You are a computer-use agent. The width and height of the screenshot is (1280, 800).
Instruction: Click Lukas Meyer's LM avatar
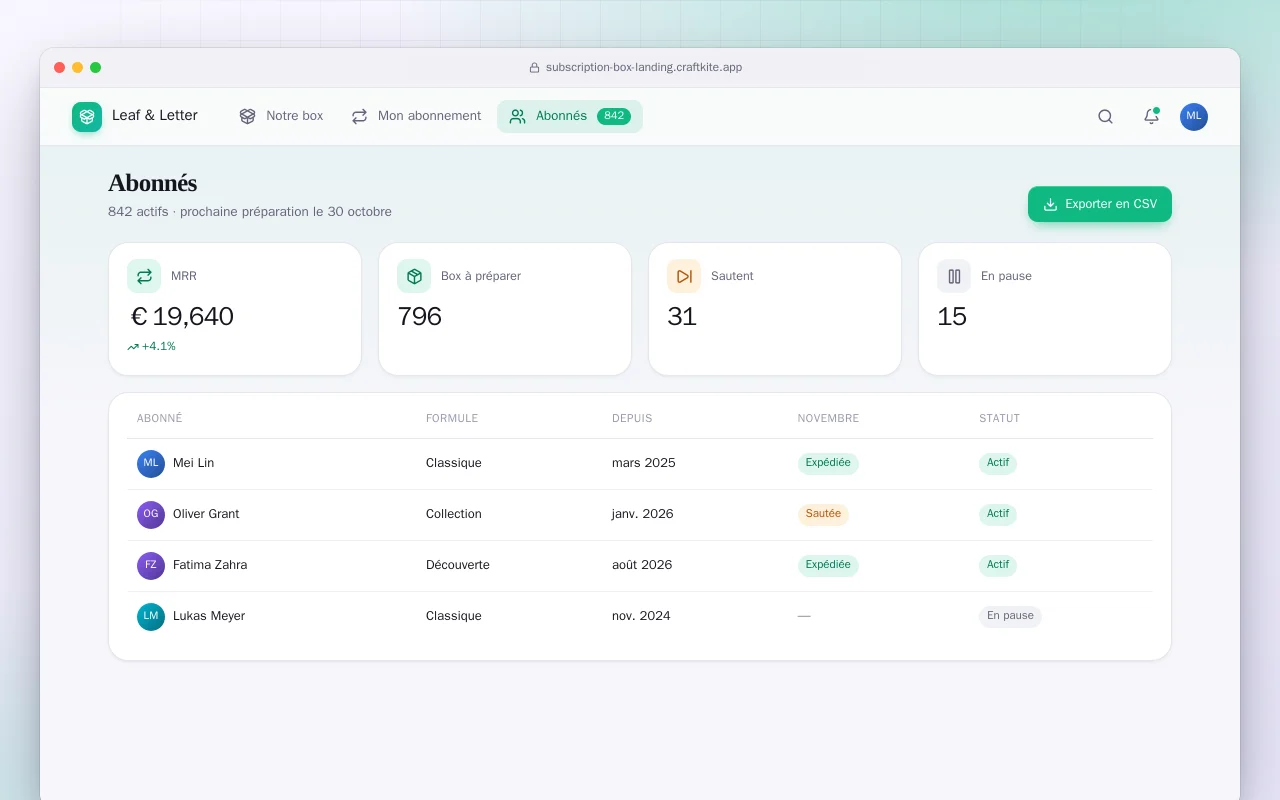point(151,616)
